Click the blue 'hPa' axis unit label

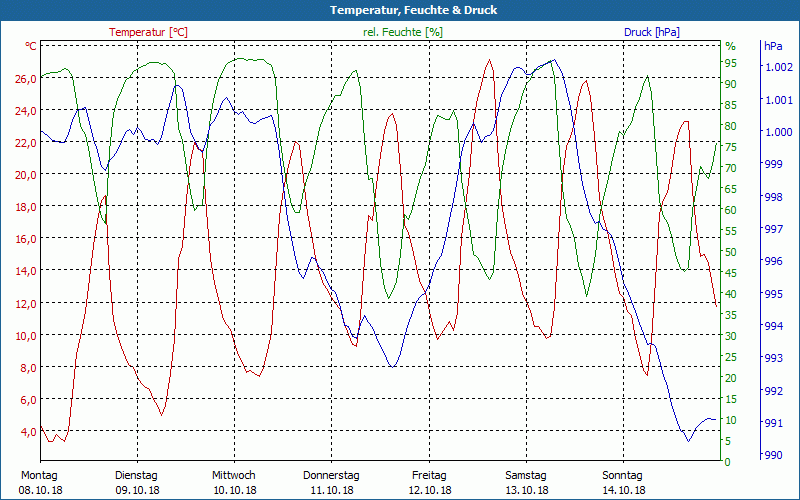773,46
